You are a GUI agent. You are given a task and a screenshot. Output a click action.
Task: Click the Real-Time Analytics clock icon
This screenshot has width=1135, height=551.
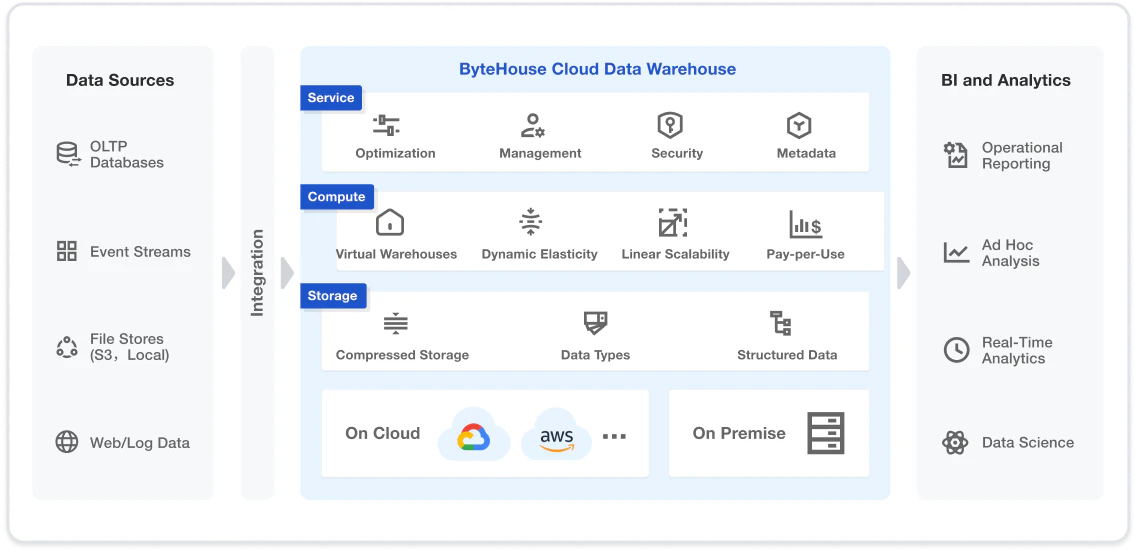click(x=956, y=350)
